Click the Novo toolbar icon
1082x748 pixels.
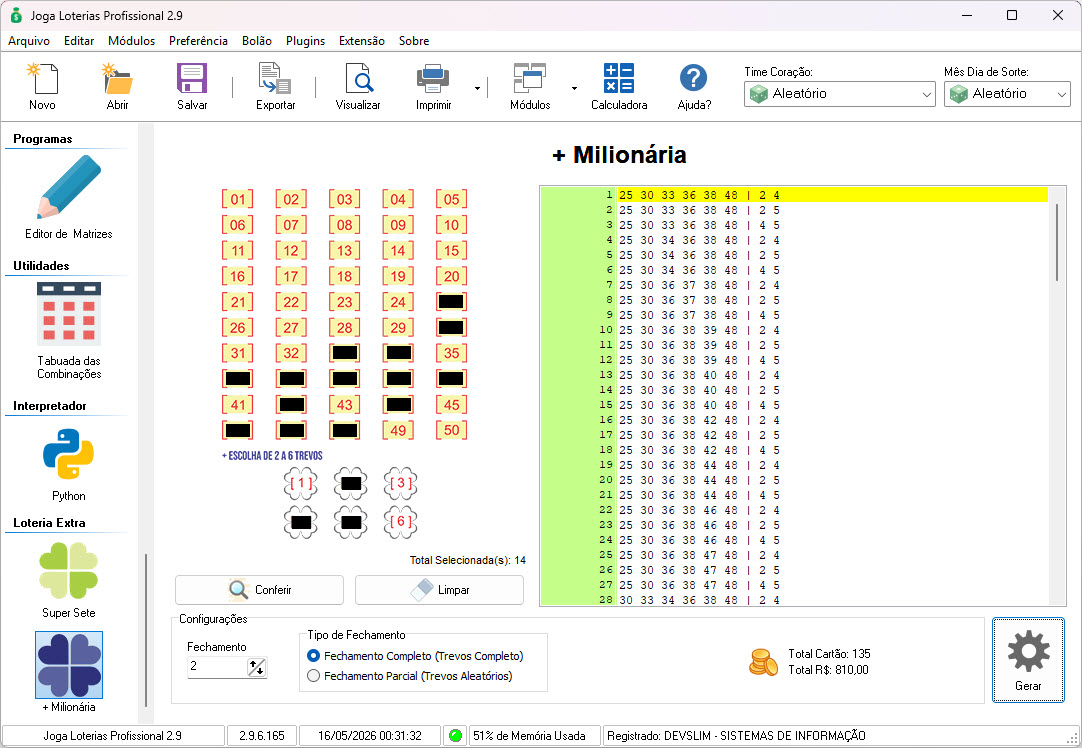click(x=42, y=79)
